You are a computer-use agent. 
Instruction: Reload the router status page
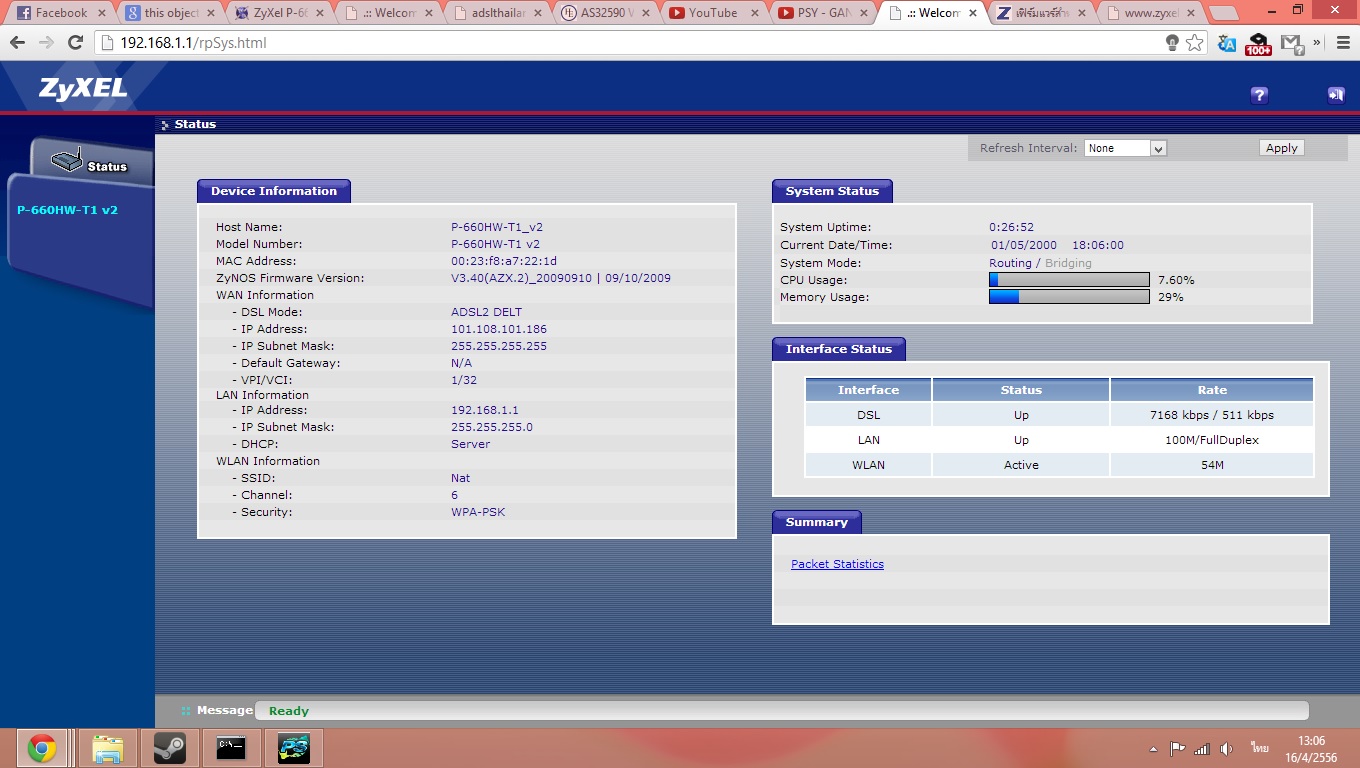tap(75, 43)
